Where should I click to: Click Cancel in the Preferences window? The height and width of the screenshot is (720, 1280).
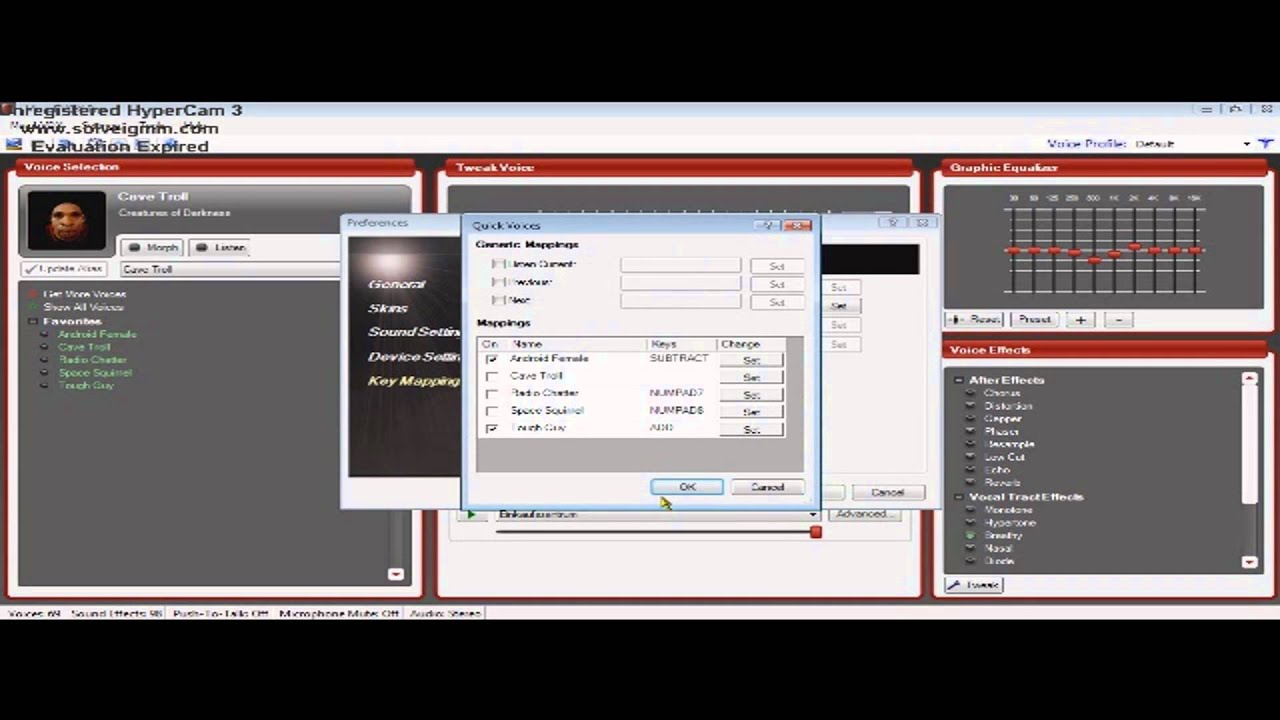(x=887, y=492)
